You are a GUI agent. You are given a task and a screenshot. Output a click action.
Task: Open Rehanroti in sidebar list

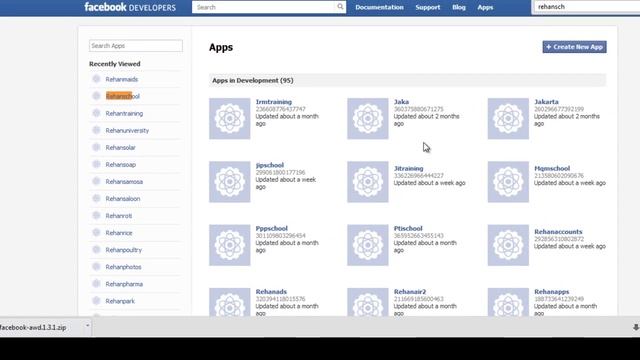click(x=119, y=216)
